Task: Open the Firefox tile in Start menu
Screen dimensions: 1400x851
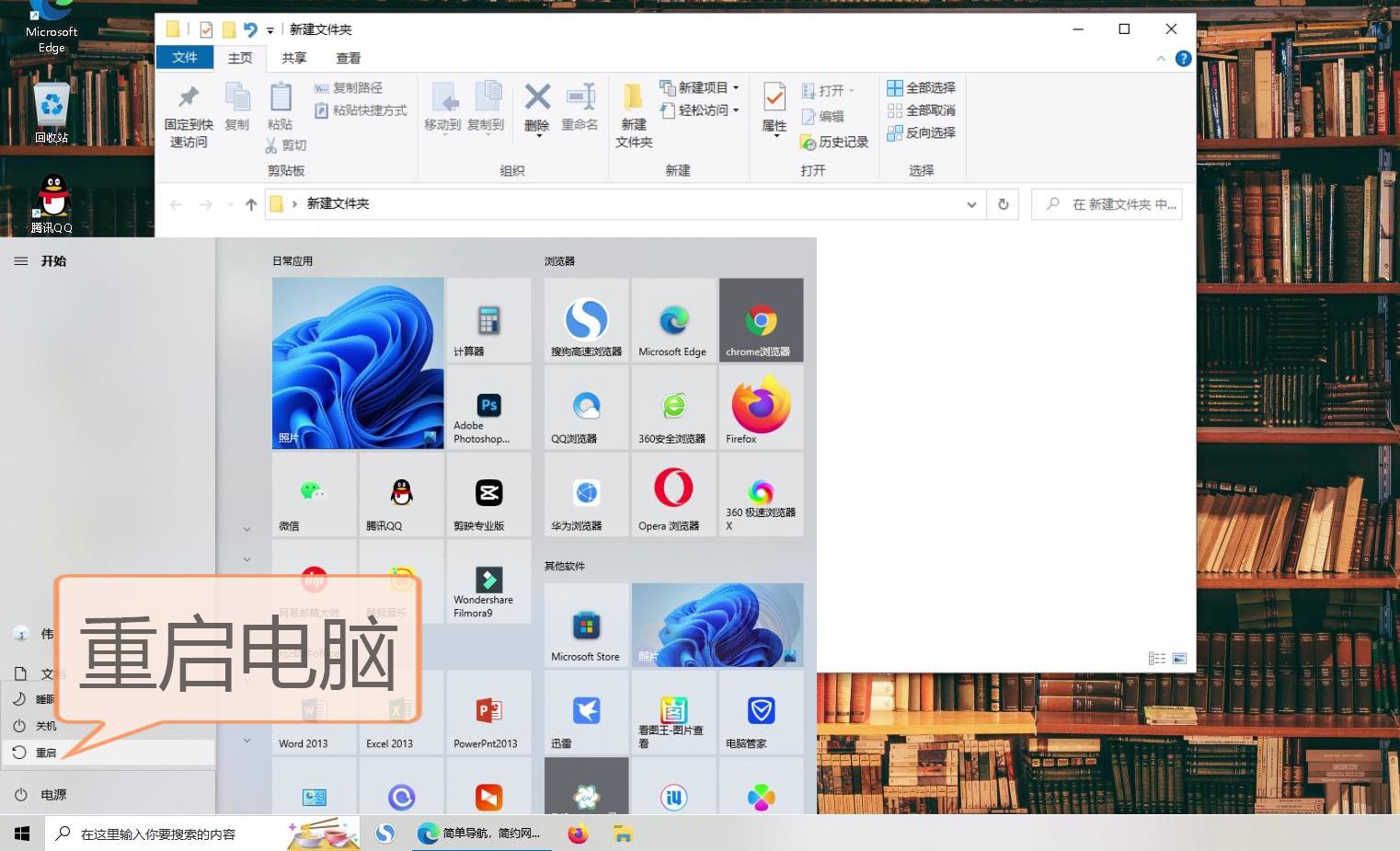Action: coord(761,407)
